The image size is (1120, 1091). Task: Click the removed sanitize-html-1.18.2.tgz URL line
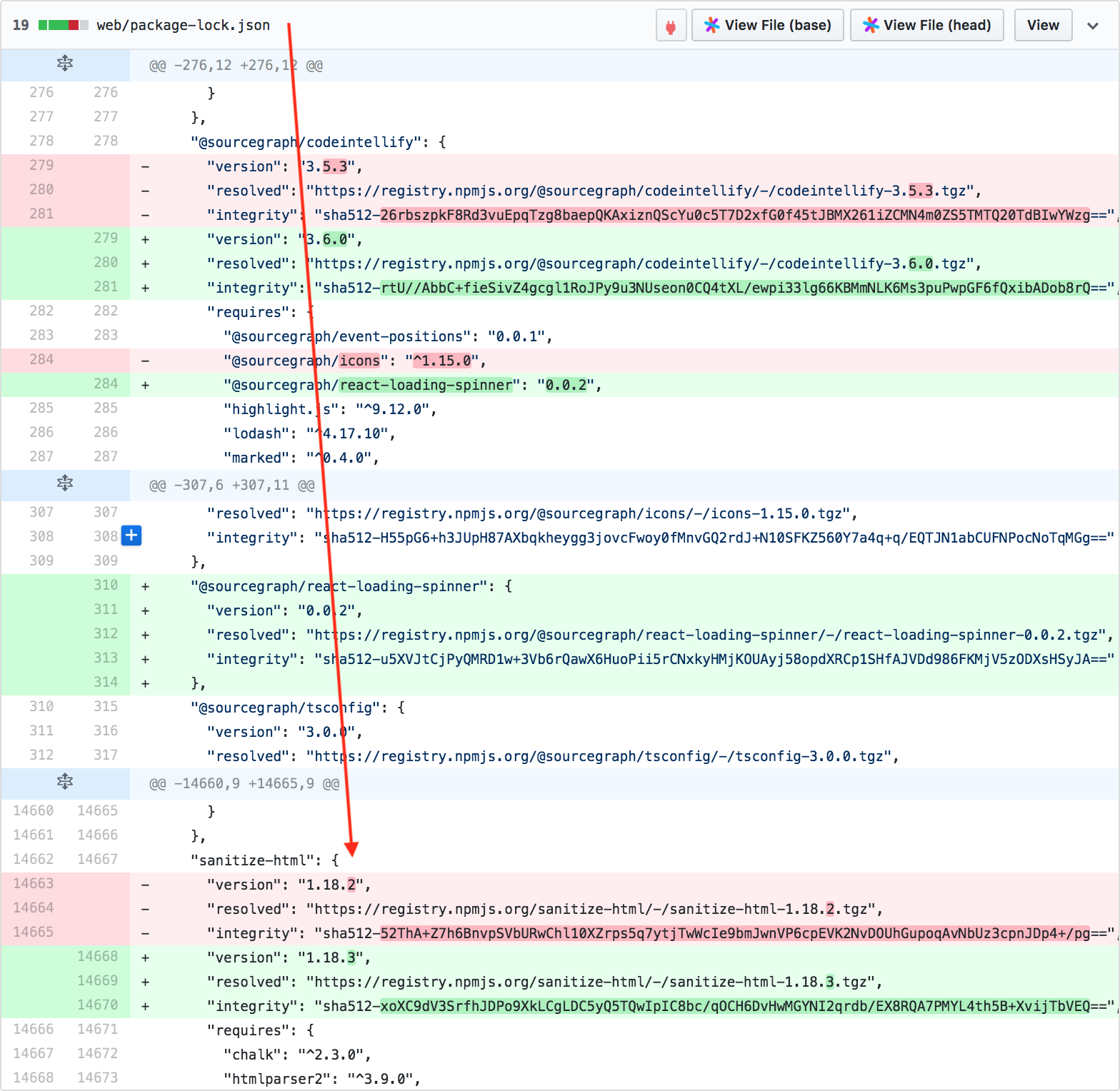(545, 909)
